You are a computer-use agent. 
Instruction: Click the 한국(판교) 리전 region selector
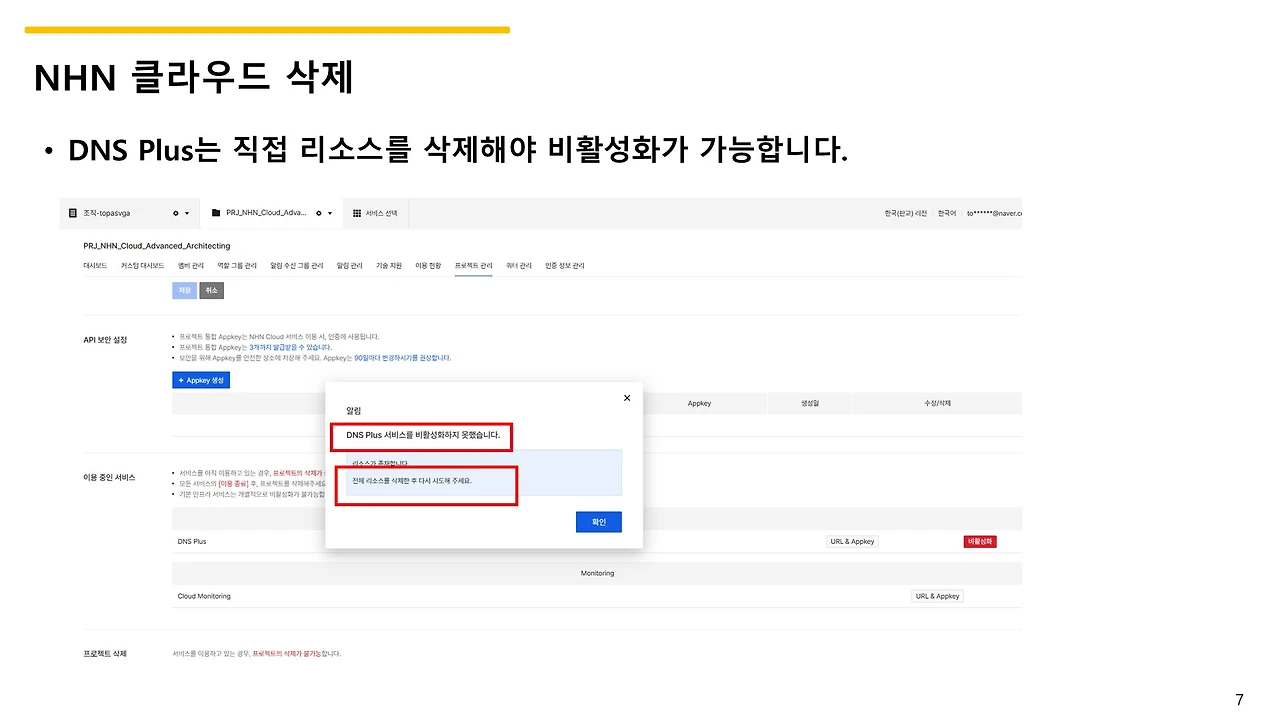pyautogui.click(x=905, y=213)
